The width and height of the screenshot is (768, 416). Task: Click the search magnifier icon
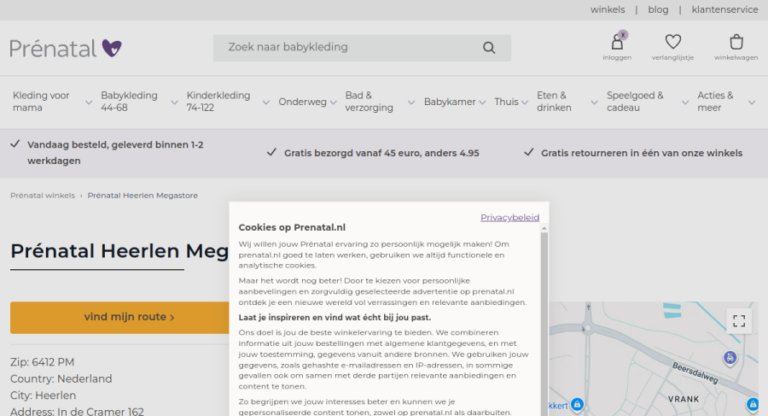point(489,48)
